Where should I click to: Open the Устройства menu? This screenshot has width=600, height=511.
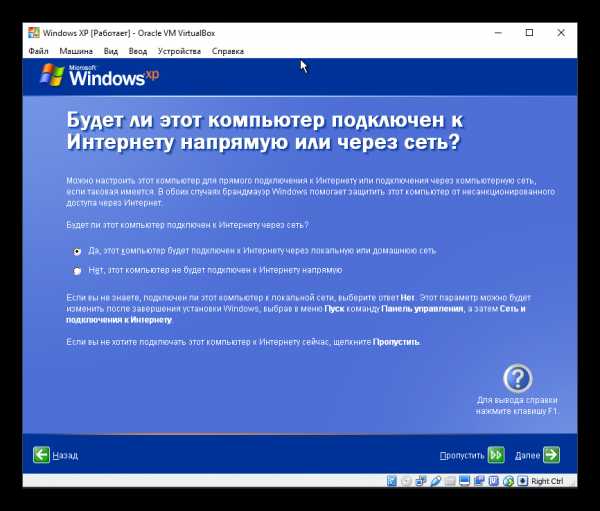click(x=179, y=50)
